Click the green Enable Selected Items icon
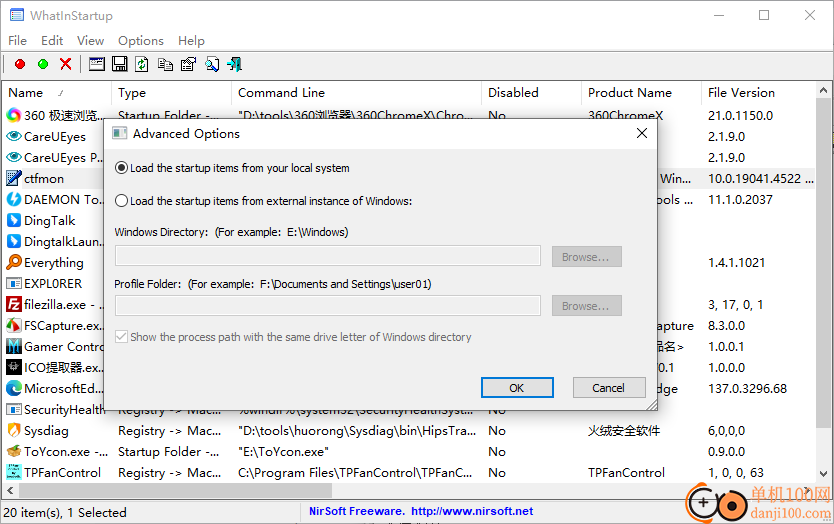This screenshot has width=834, height=524. click(x=43, y=64)
